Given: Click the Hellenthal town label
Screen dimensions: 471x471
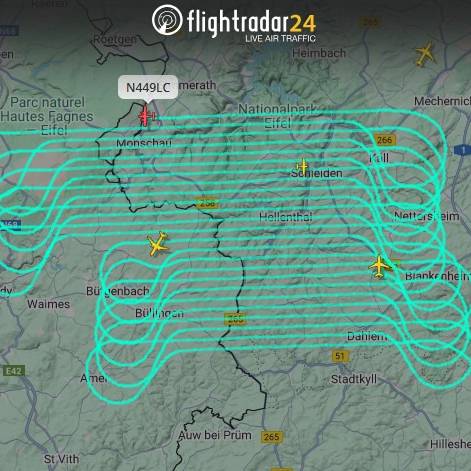Looking at the screenshot, I should pos(286,217).
